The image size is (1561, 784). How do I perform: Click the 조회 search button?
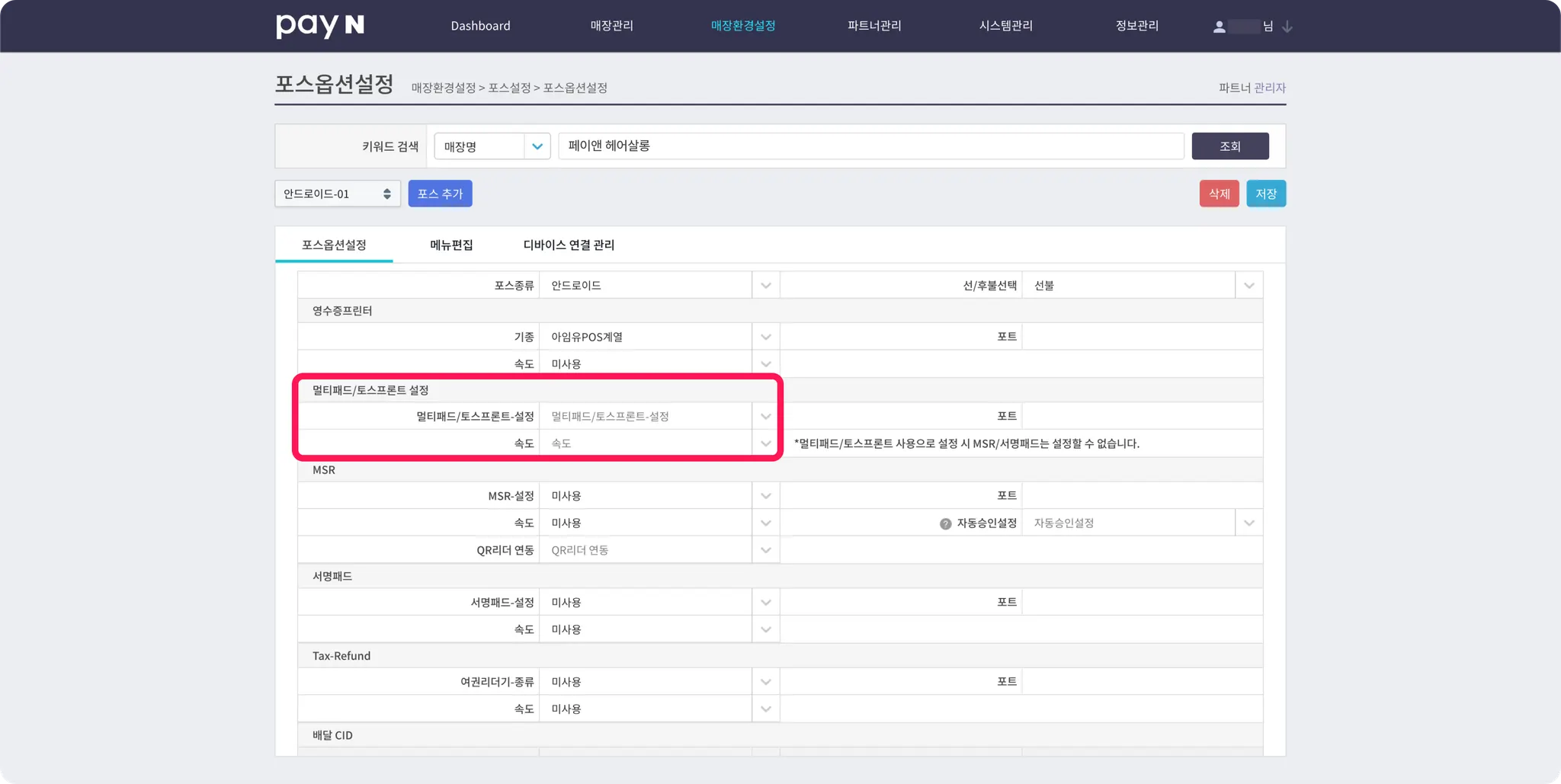[1230, 146]
